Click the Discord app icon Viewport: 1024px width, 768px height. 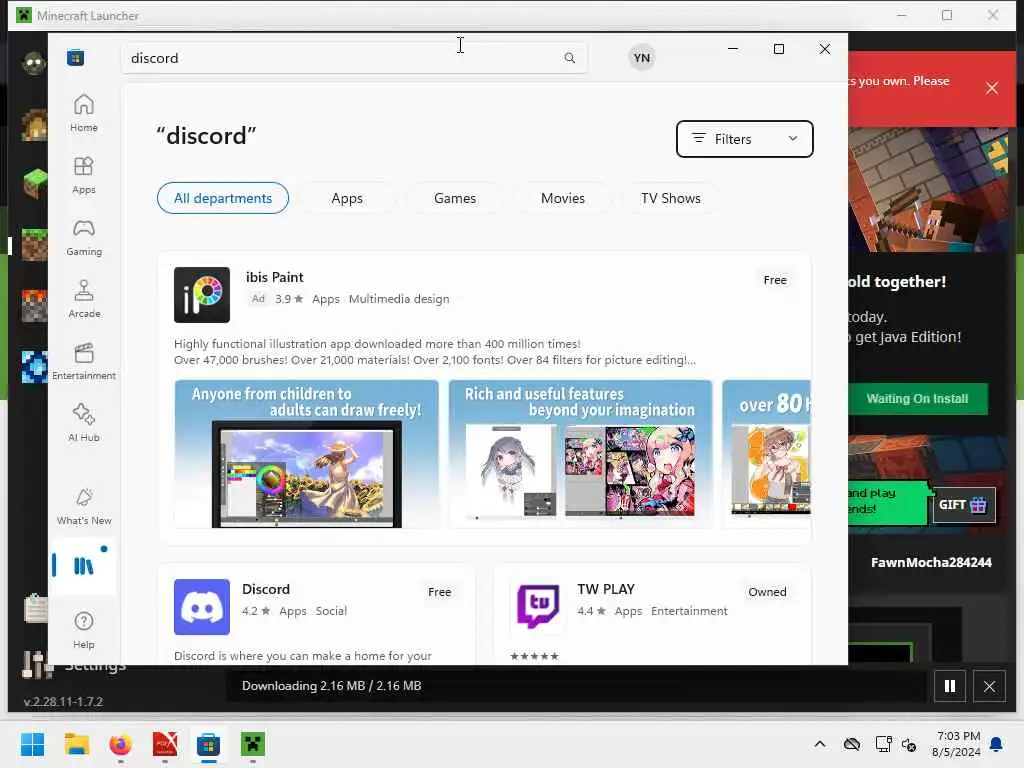click(202, 607)
